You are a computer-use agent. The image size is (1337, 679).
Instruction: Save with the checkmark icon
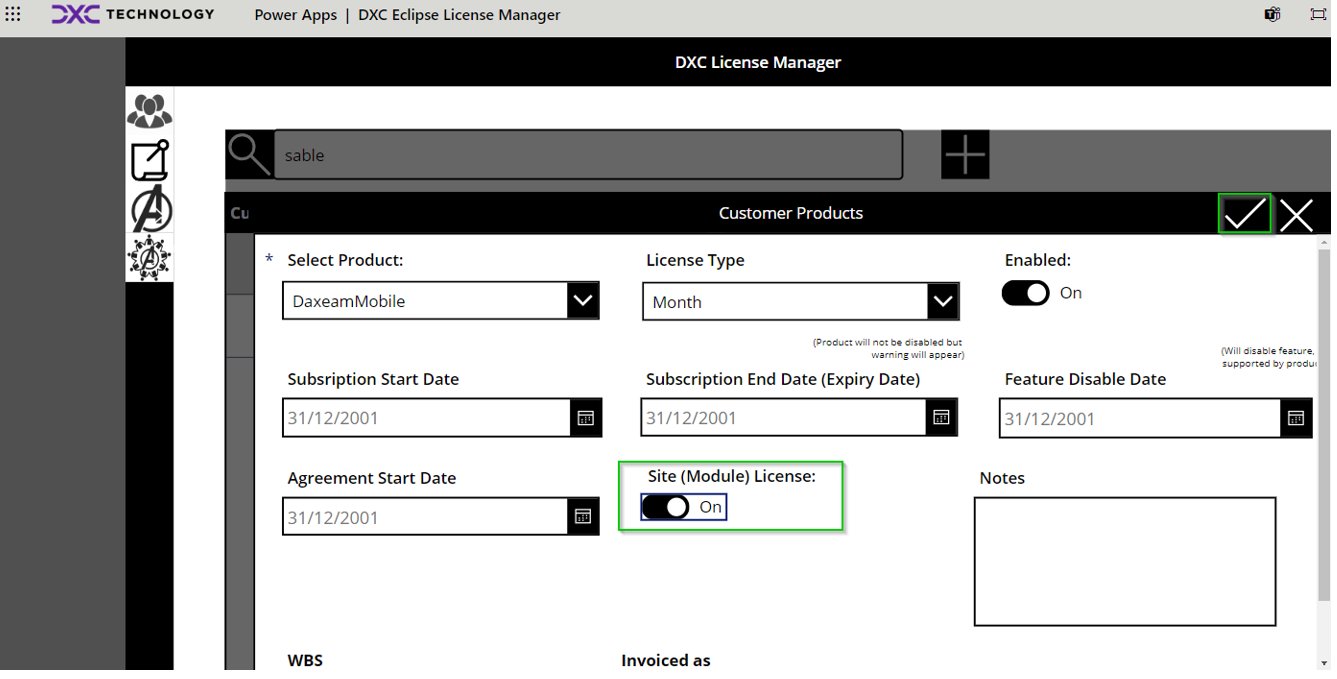1244,214
